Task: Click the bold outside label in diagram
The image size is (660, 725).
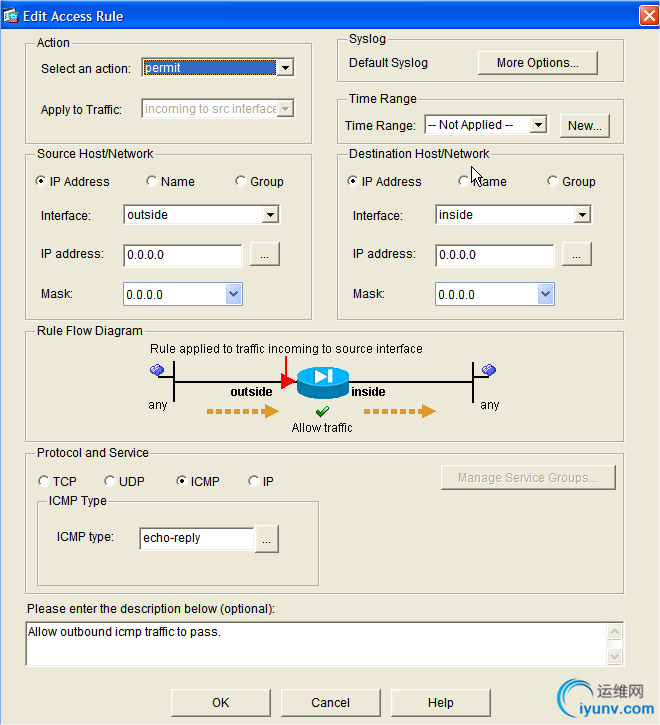Action: [251, 392]
